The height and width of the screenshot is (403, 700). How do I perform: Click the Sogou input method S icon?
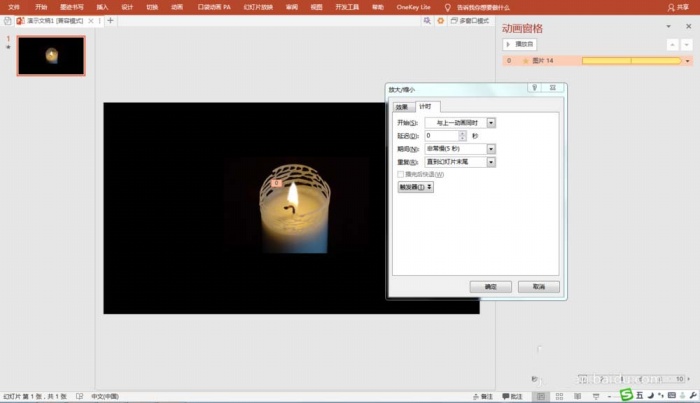625,393
